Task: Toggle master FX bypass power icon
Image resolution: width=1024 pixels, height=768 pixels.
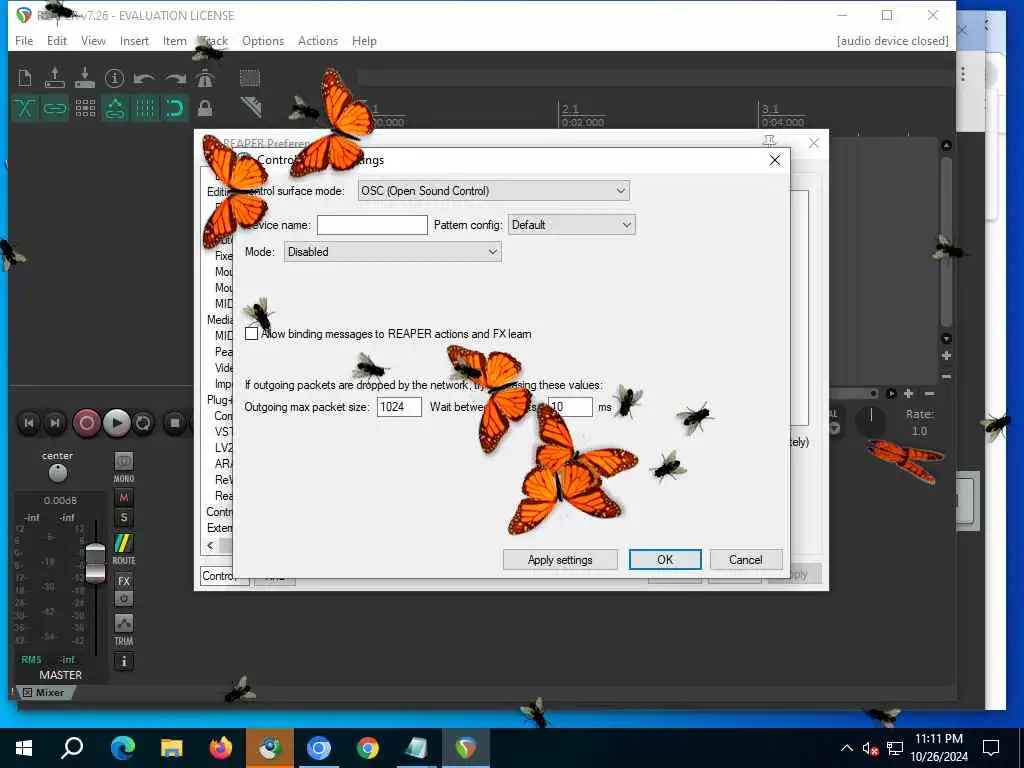Action: pyautogui.click(x=123, y=598)
